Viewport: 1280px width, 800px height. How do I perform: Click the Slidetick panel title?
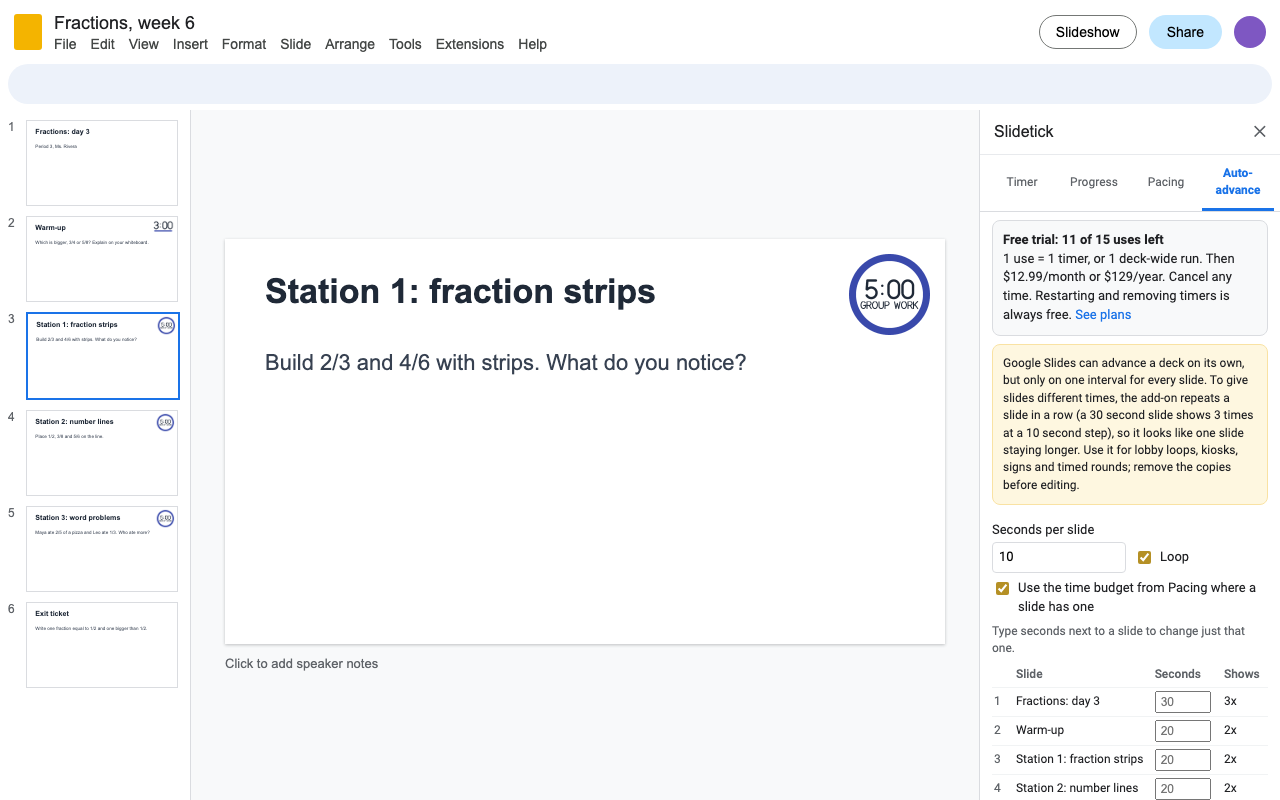(x=1023, y=132)
